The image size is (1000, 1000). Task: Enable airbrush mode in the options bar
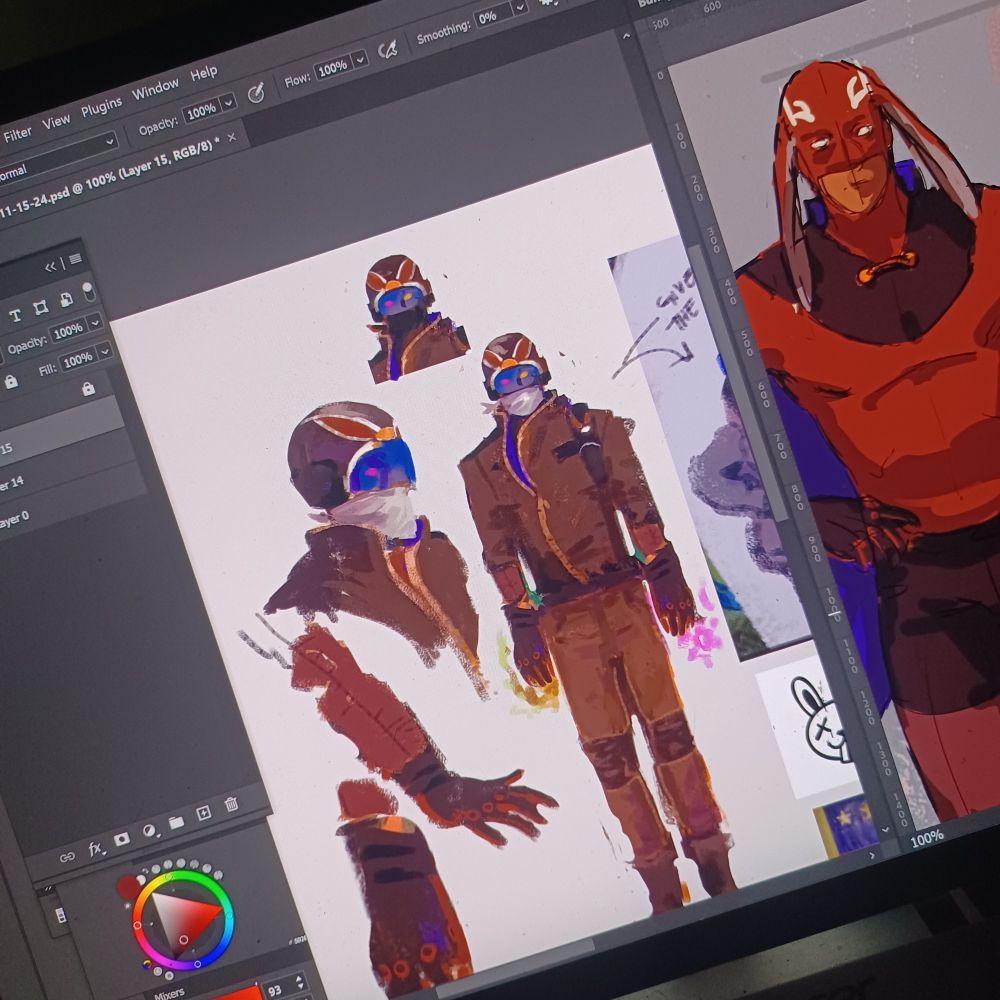tap(389, 49)
